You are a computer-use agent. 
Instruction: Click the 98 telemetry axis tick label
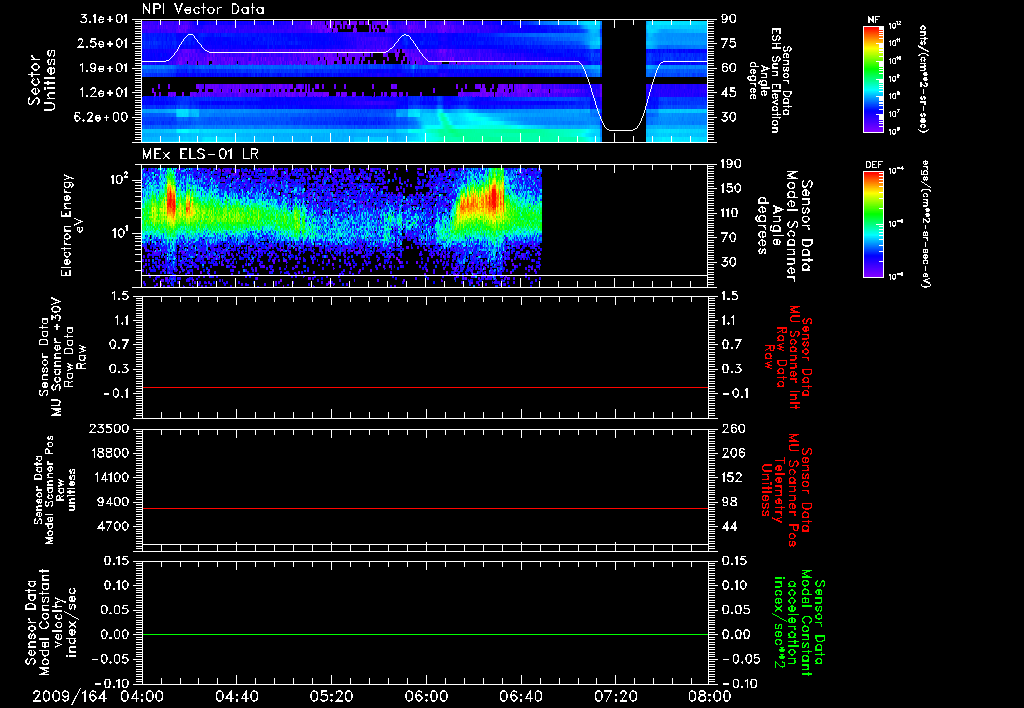pos(729,502)
